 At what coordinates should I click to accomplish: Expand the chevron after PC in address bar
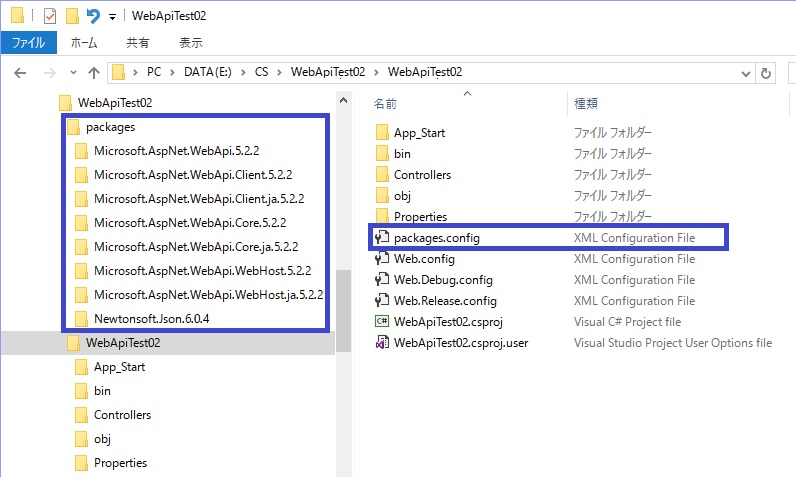coord(173,73)
